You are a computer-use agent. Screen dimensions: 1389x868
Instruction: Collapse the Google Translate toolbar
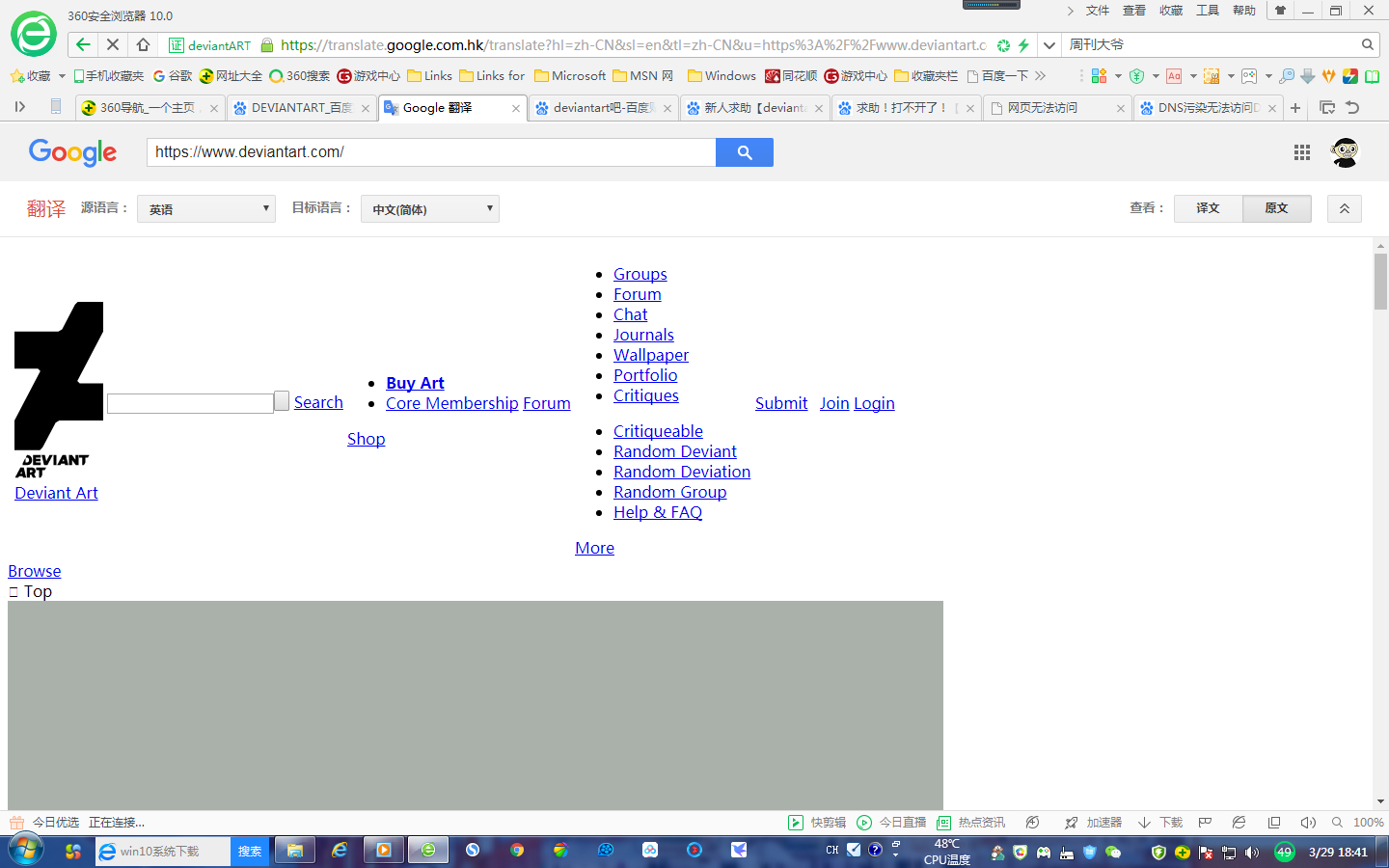click(x=1345, y=208)
